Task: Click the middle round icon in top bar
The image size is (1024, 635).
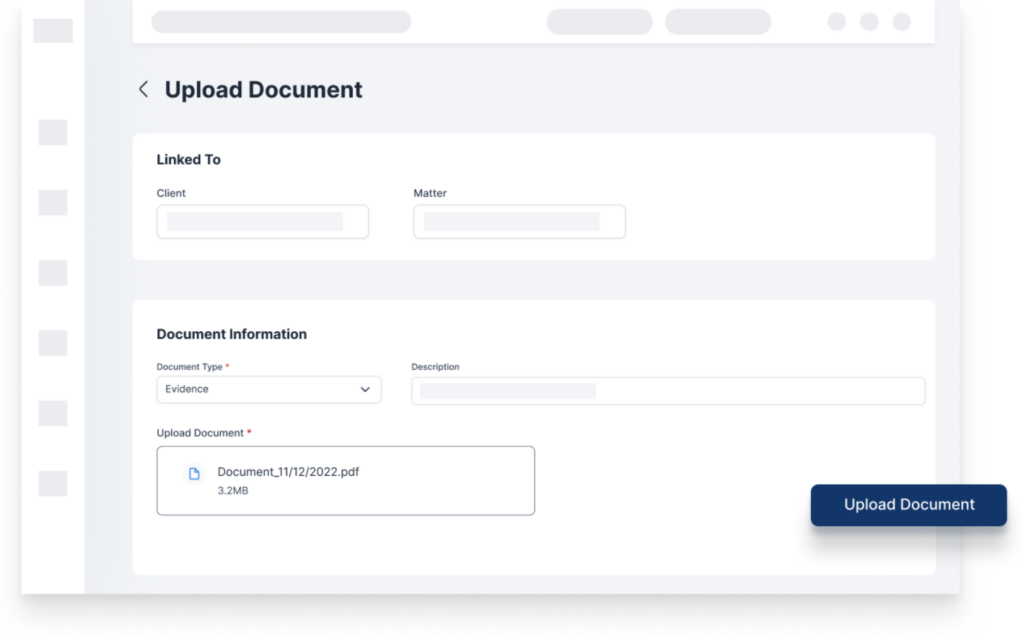Action: click(x=869, y=22)
